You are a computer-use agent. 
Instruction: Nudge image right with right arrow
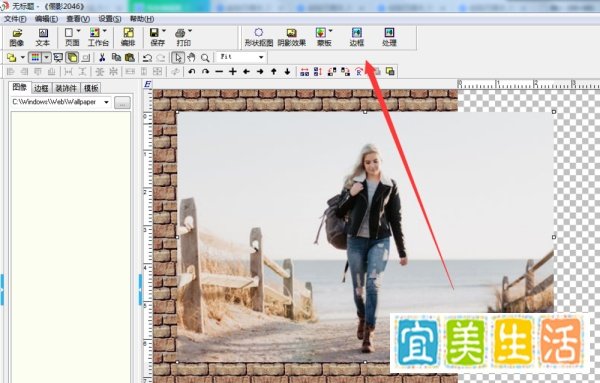(x=260, y=72)
